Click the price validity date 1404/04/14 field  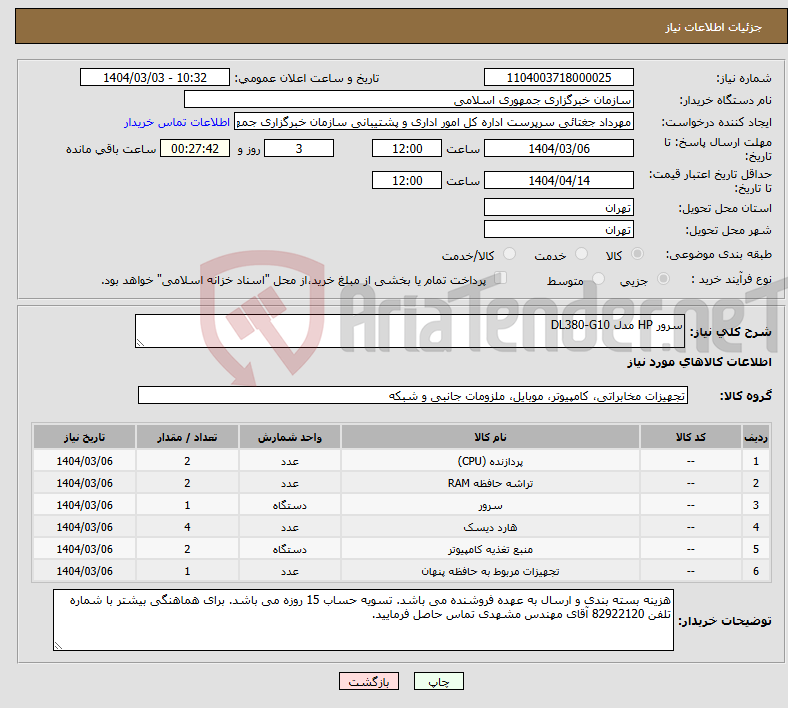558,180
